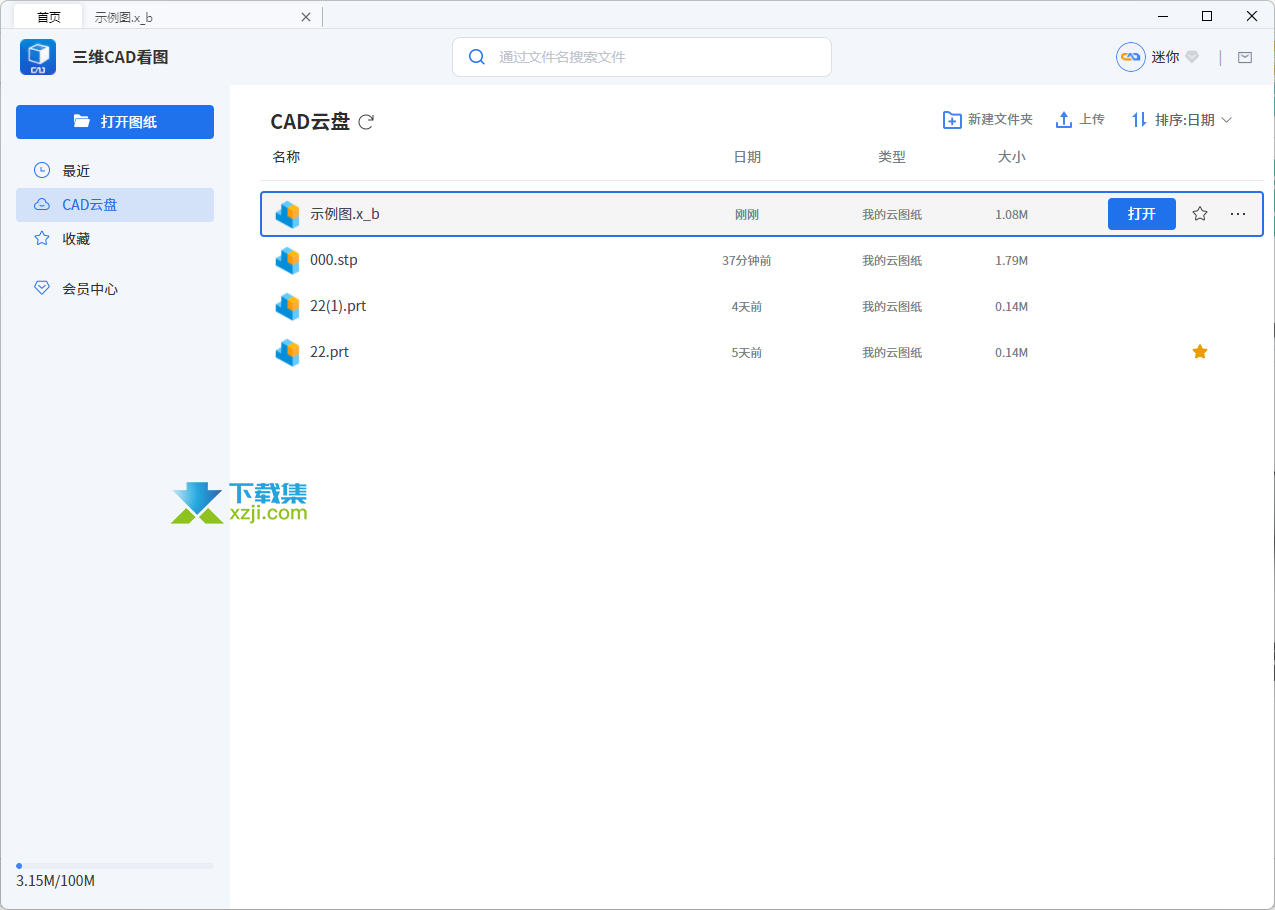Open 会员中心 in sidebar

(x=115, y=289)
